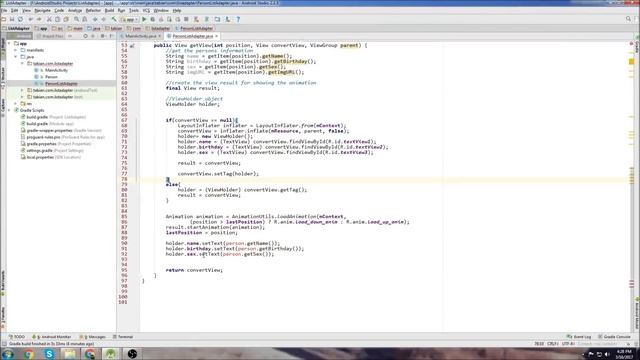Collapse the app module tree node
Screen dimensions: 640x360
[9, 43]
